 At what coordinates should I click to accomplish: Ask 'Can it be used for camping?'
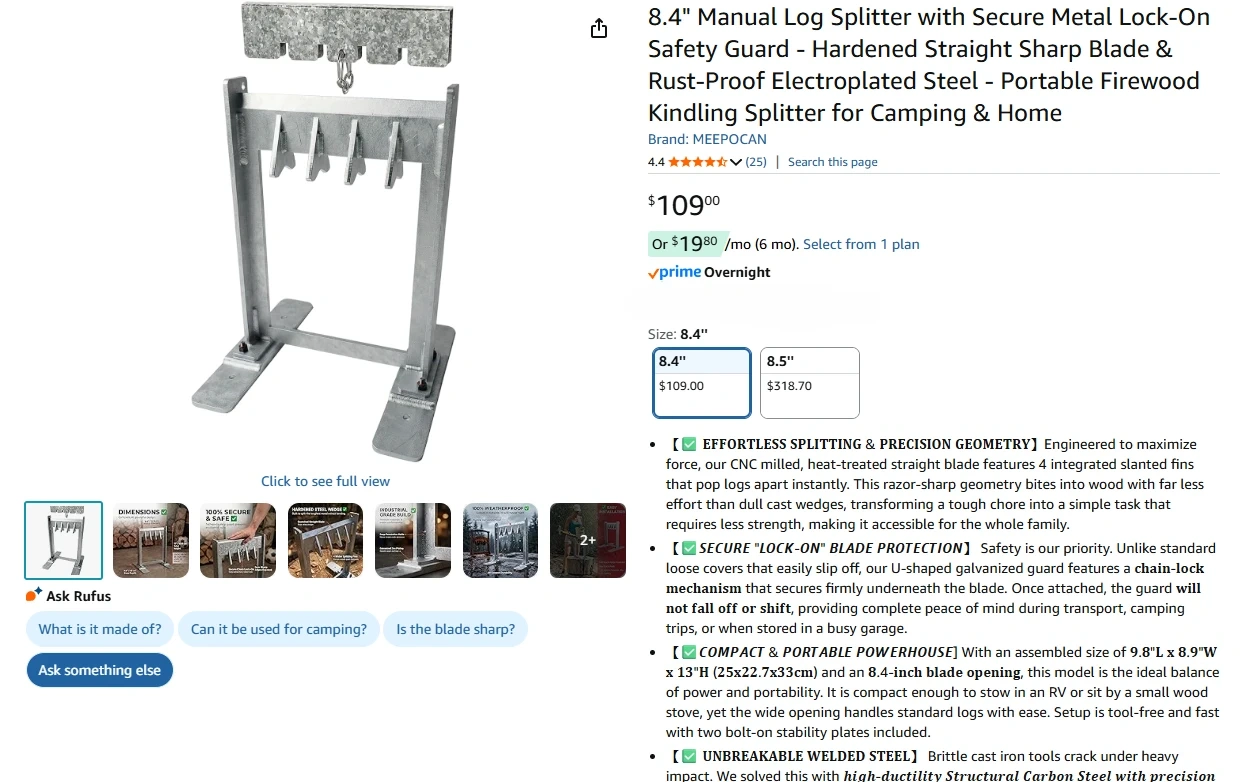click(279, 629)
